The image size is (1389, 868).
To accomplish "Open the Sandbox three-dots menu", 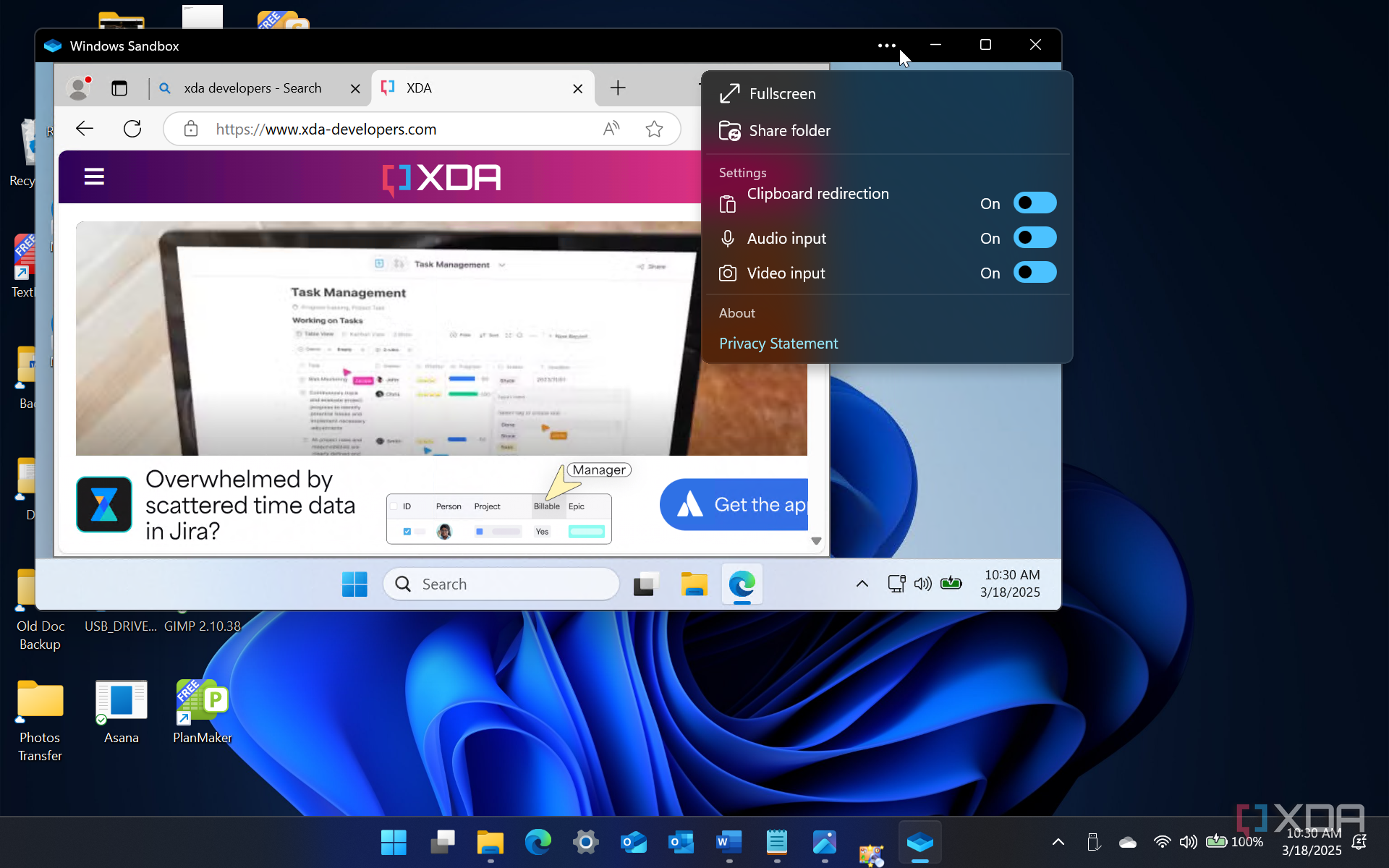I will (x=886, y=45).
